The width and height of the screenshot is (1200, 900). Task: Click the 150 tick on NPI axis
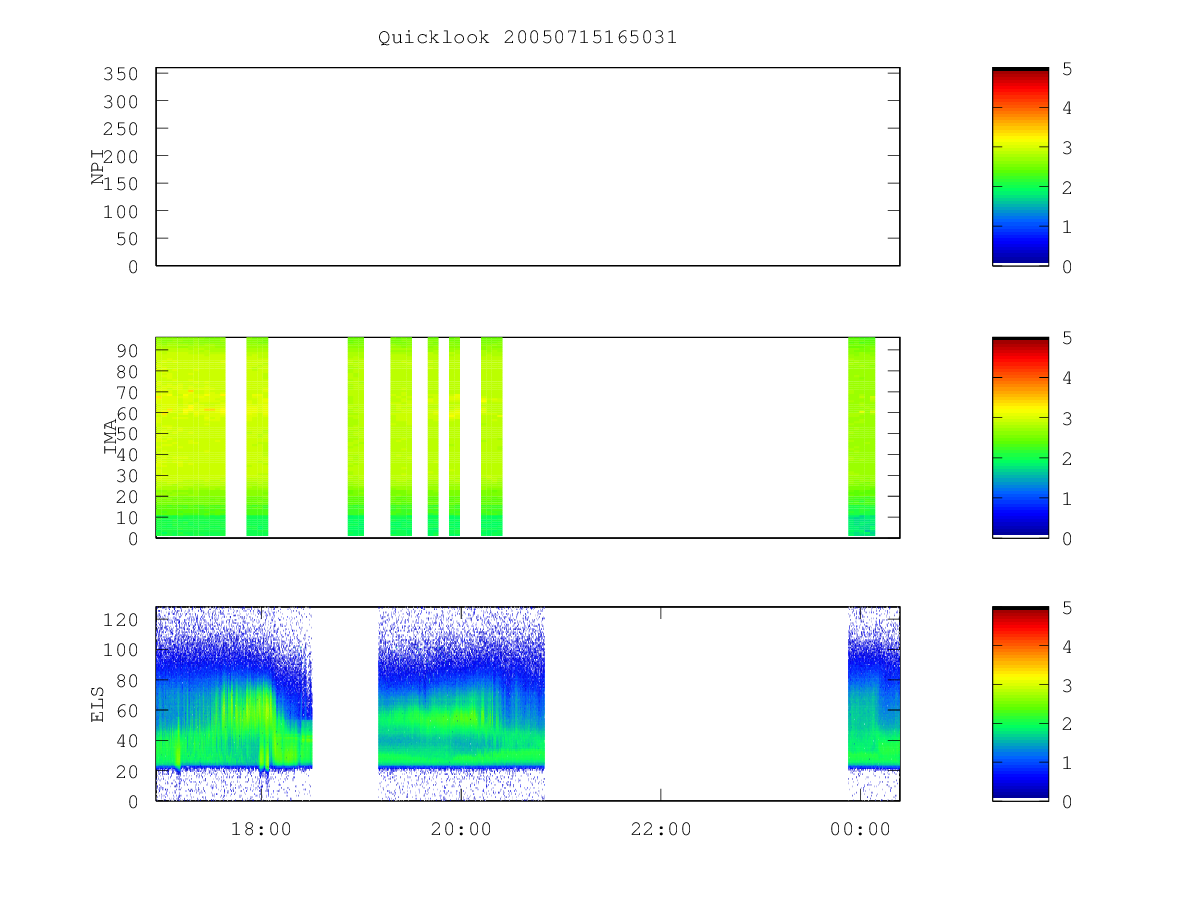120,184
